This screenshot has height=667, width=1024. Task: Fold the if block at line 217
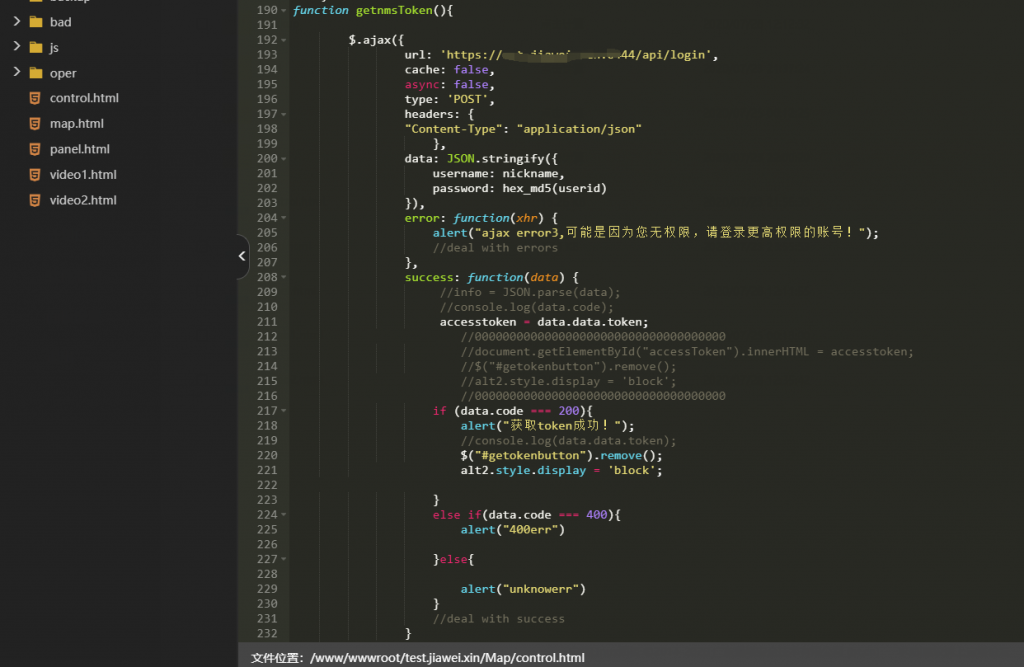(x=284, y=411)
